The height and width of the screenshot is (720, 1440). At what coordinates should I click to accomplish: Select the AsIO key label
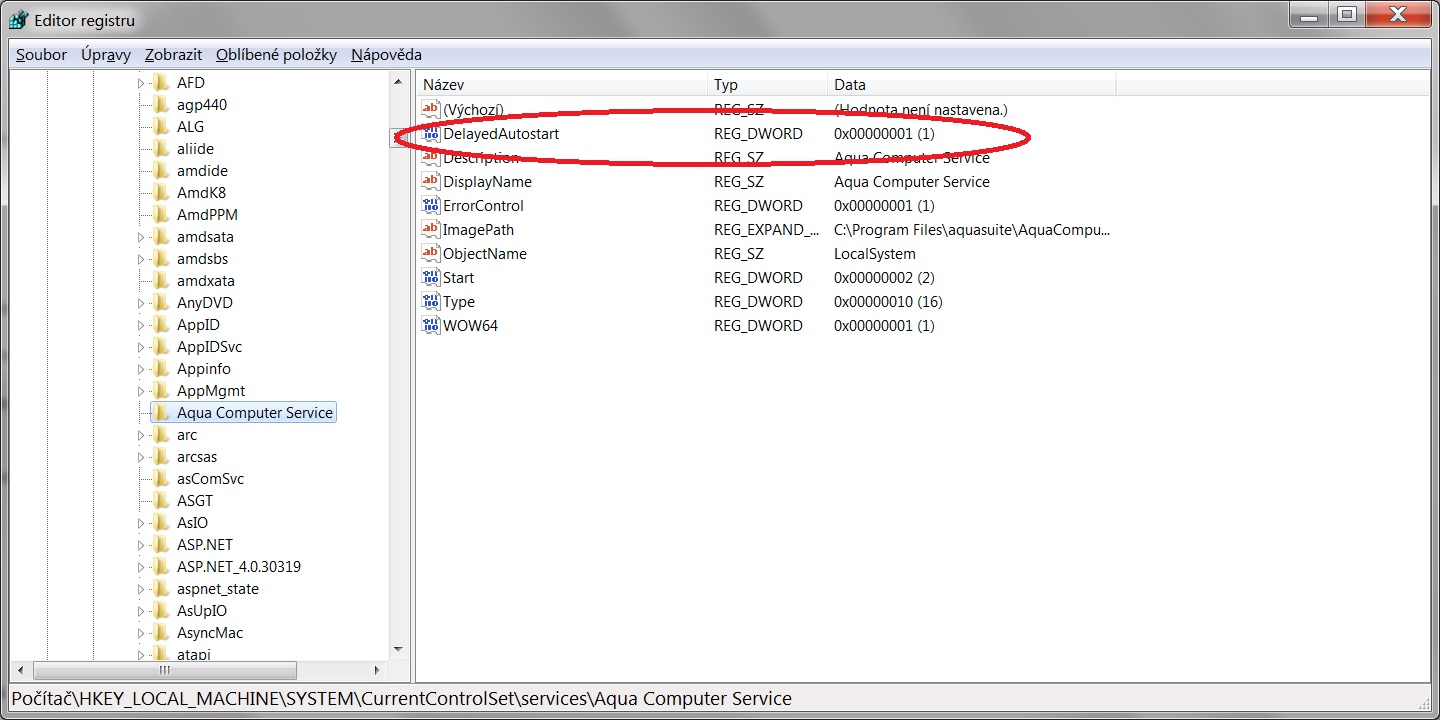point(192,523)
